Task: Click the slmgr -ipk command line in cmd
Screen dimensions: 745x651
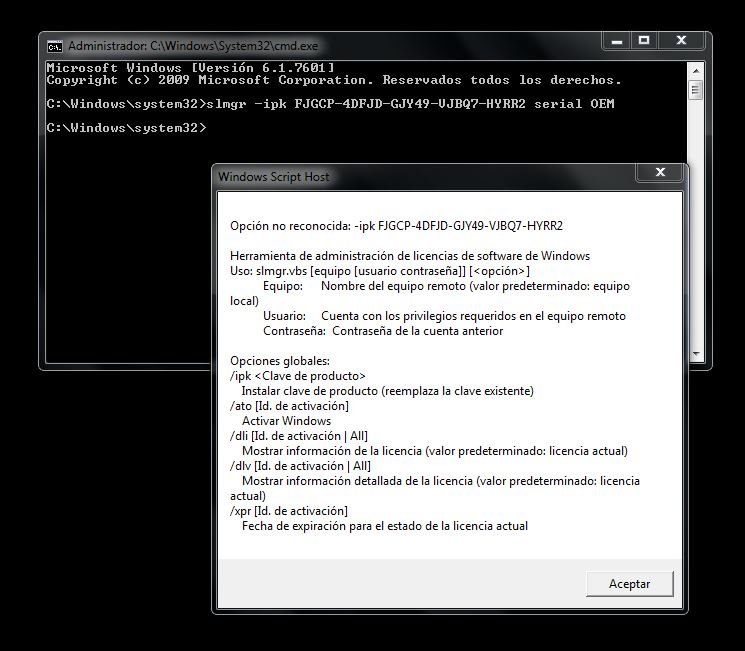Action: coord(330,104)
